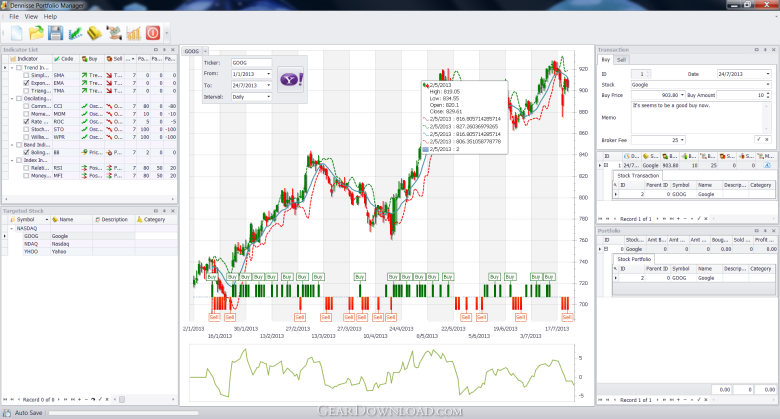780x419 pixels.
Task: Enable the SMA indicator checkbox
Action: click(26, 75)
